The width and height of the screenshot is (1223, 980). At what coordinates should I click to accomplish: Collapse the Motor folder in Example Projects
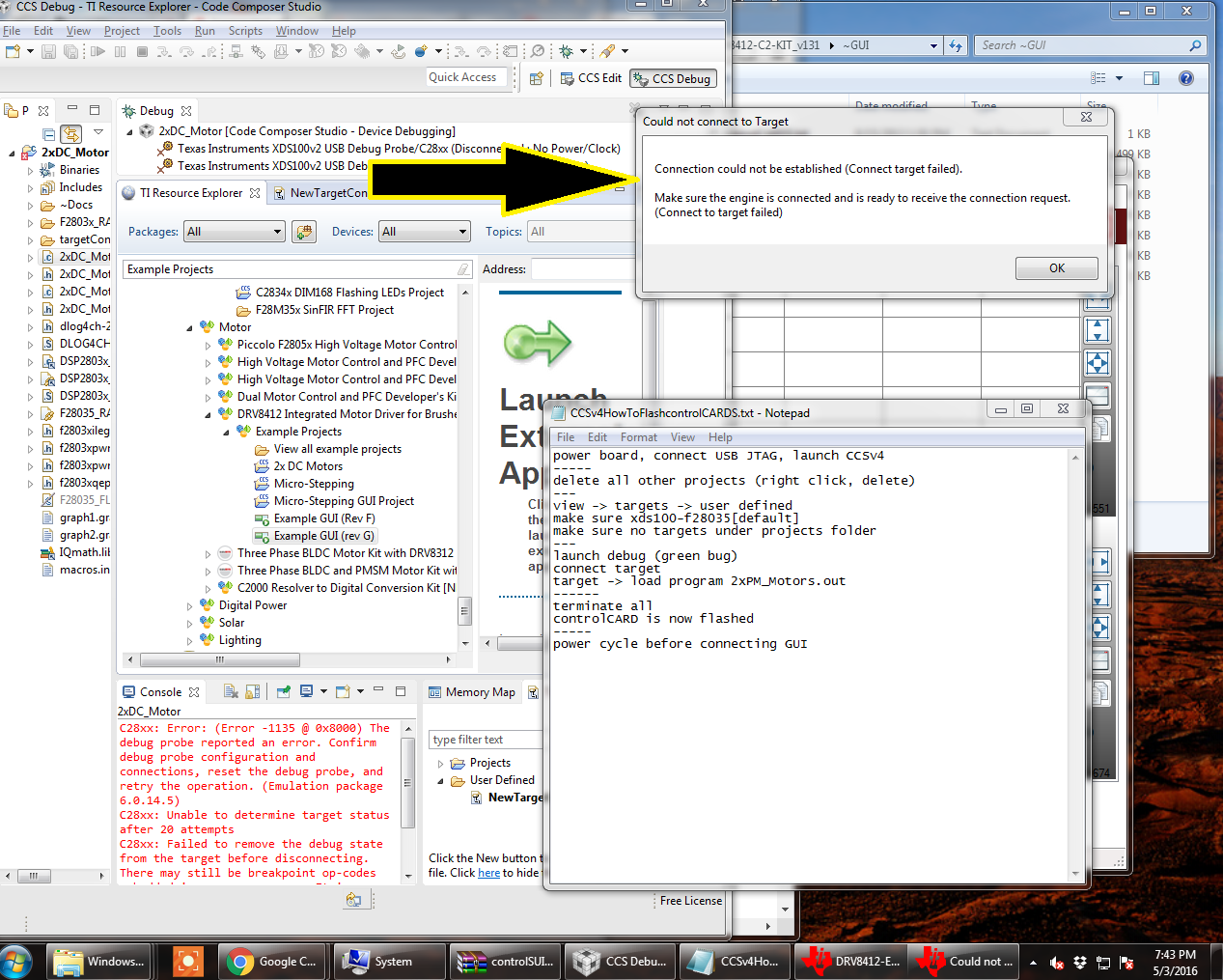(189, 327)
